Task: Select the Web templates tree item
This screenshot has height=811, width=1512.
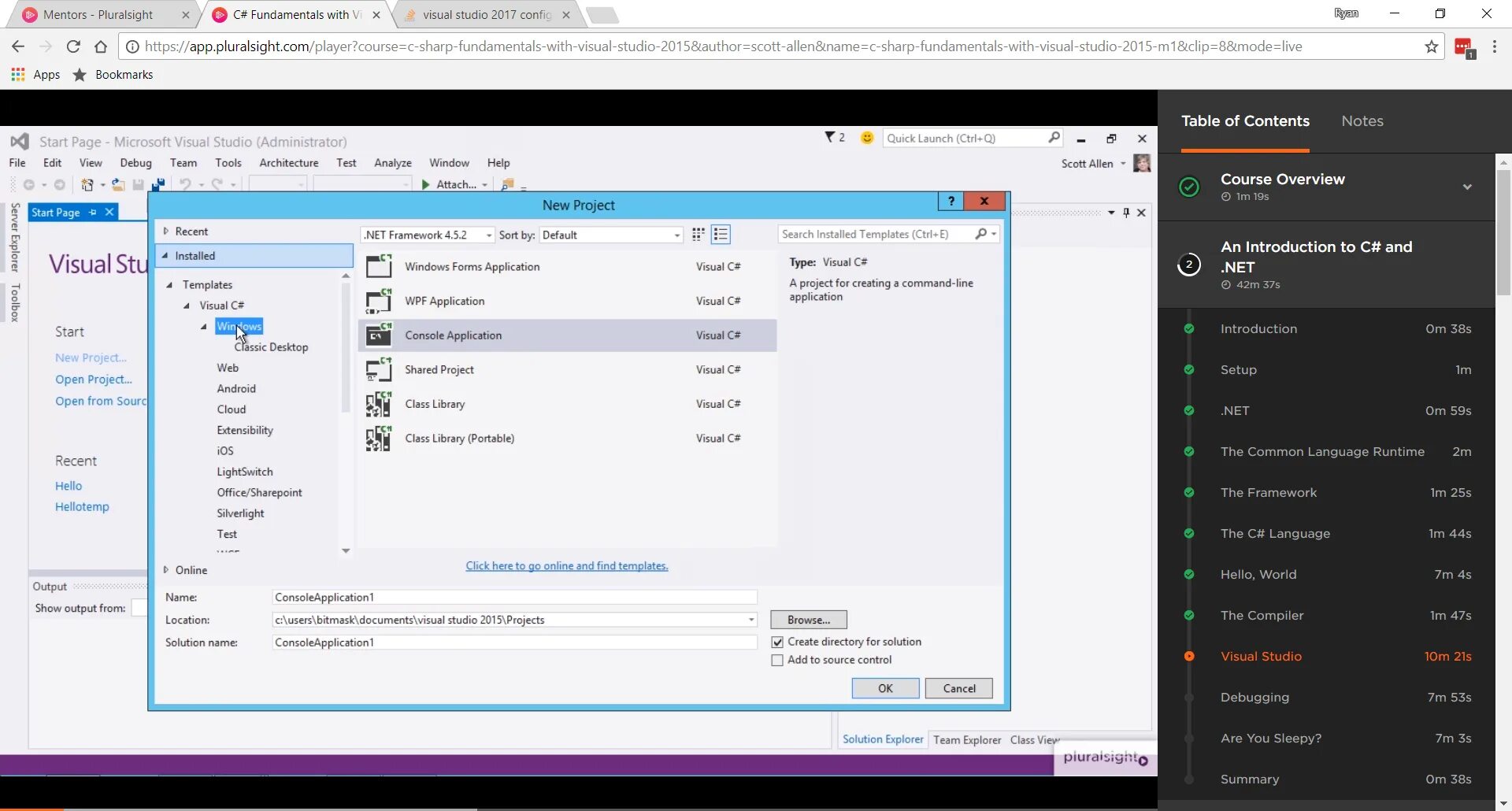Action: click(x=228, y=368)
